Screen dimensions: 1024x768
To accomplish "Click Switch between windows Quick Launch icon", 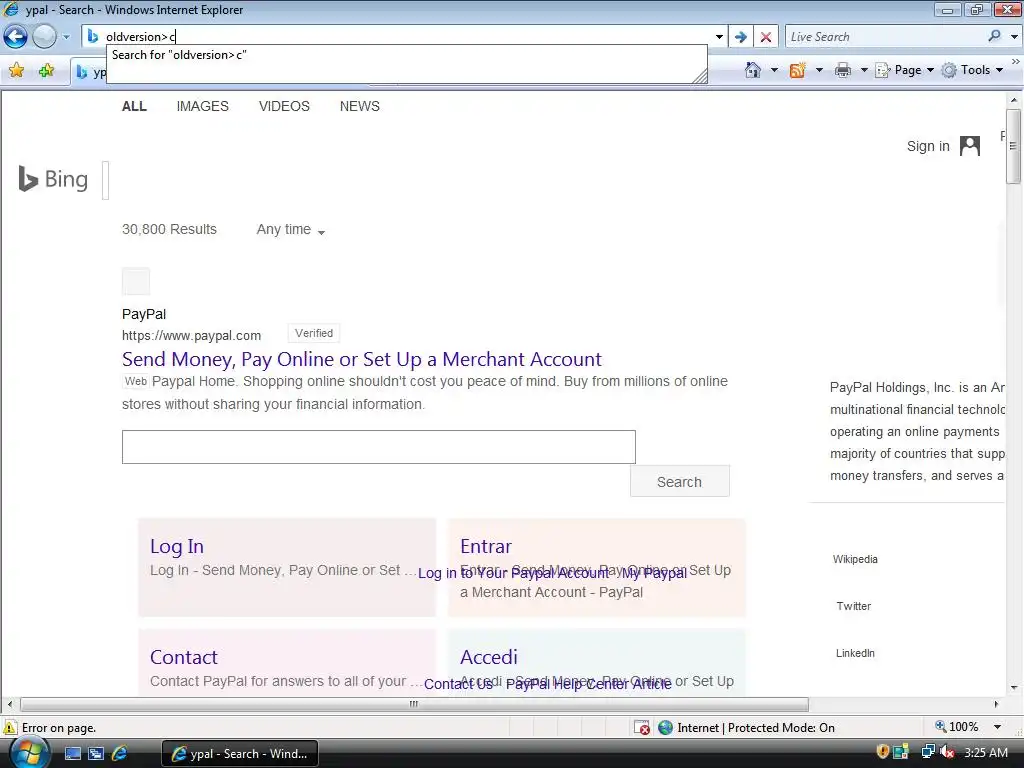I will [96, 754].
